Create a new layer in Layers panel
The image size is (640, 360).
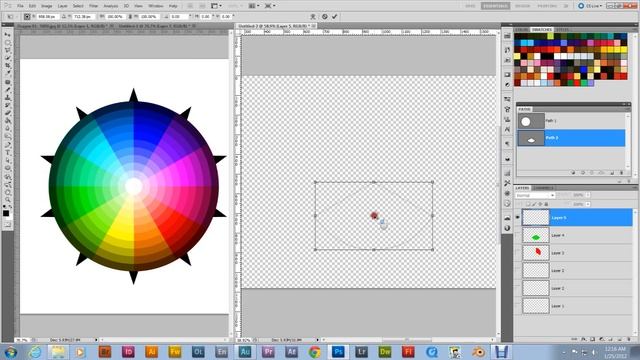click(x=620, y=339)
